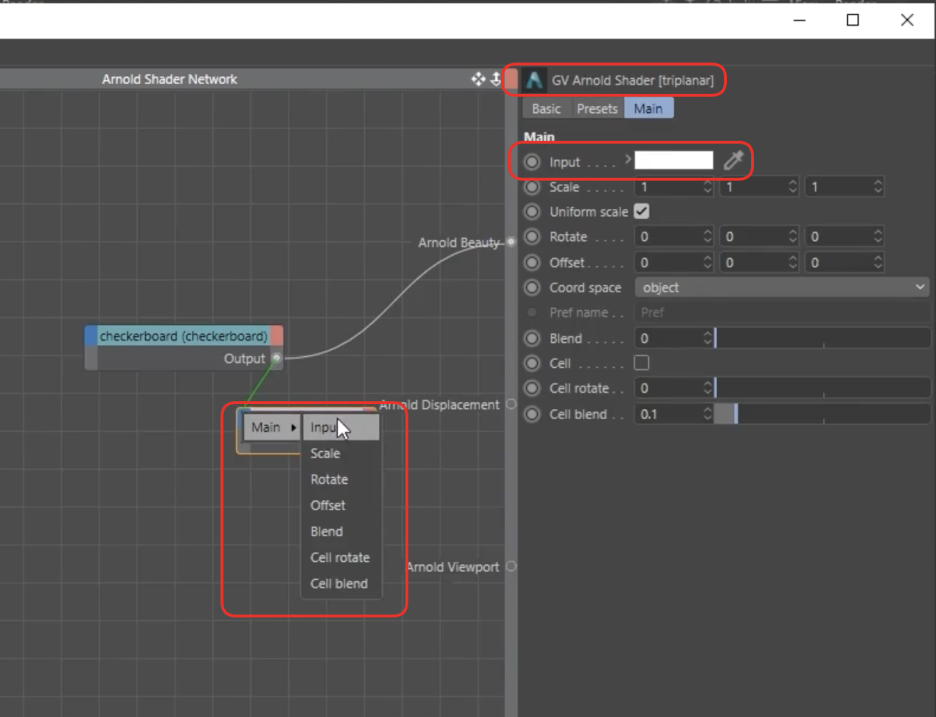
Task: Open the Coord space dropdown
Action: click(x=782, y=288)
